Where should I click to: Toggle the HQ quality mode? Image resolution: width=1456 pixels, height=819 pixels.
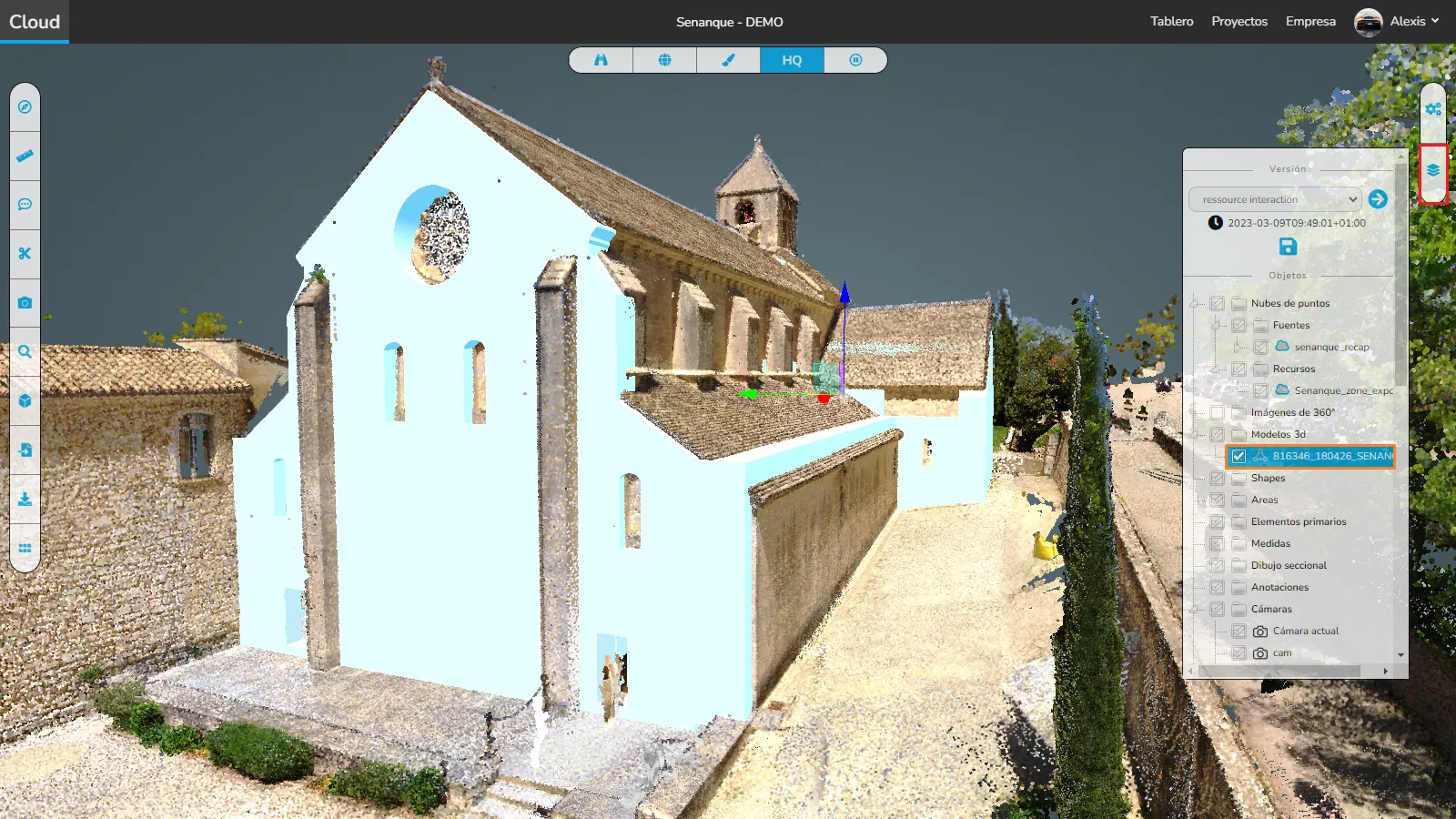tap(792, 60)
